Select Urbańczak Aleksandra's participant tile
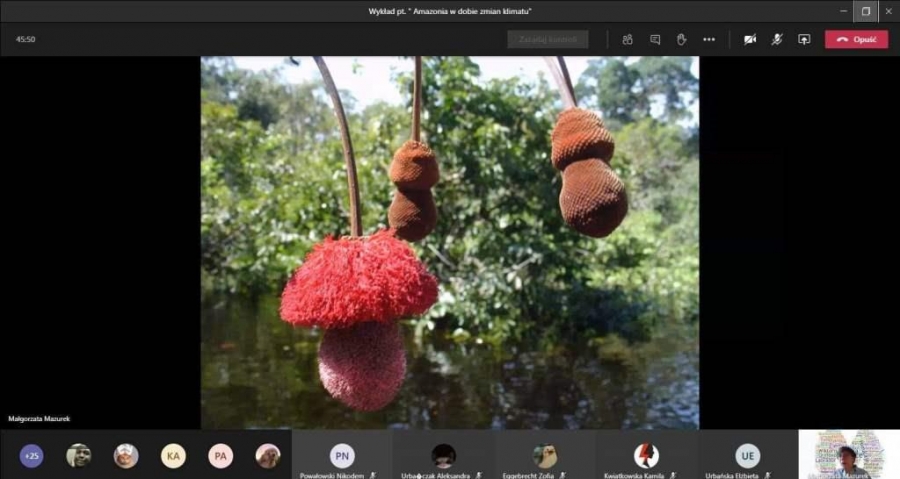This screenshot has height=479, width=900. pos(443,456)
